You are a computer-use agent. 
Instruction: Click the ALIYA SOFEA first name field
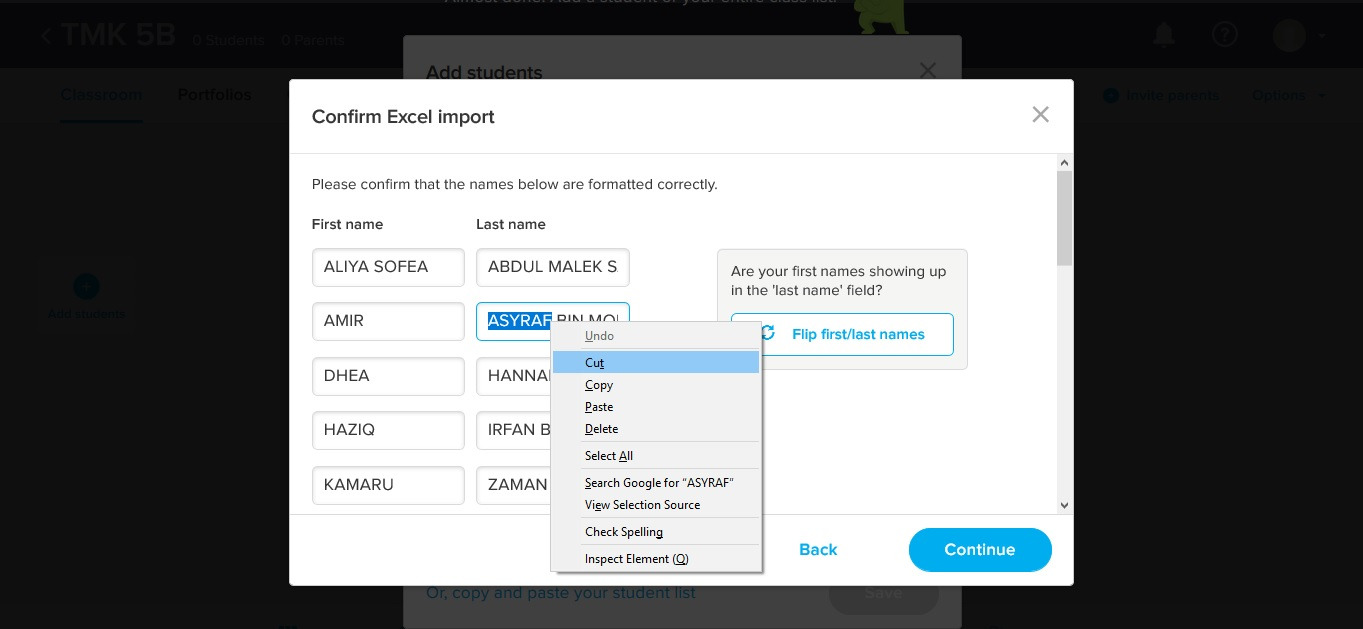[388, 267]
